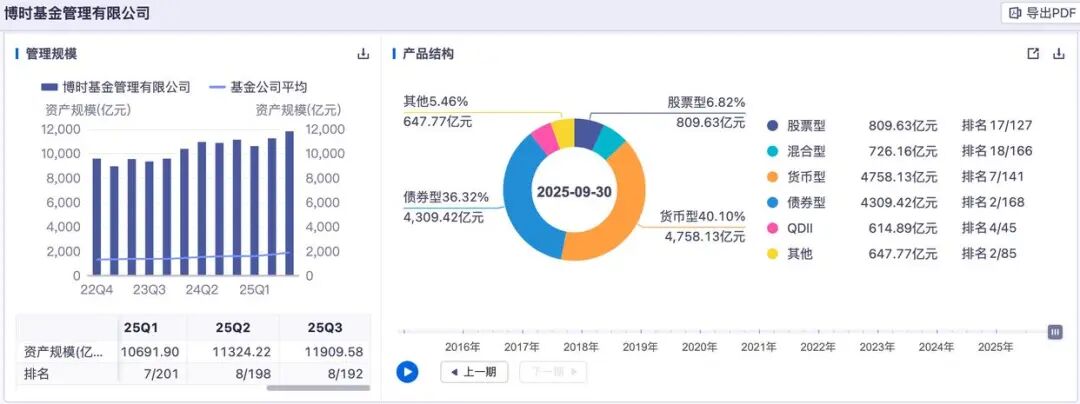Click the 4758.13亿元 value in legend list
This screenshot has width=1080, height=404.
(x=899, y=177)
